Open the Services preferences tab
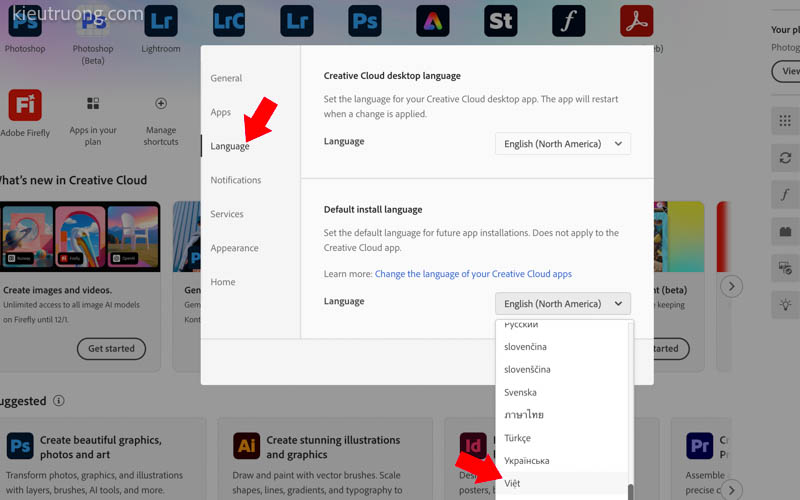800x500 pixels. (227, 214)
